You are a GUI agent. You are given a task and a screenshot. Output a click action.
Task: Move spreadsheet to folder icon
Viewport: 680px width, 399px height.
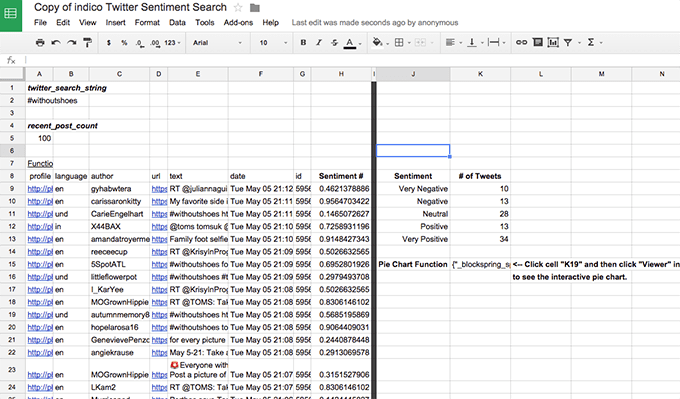click(255, 8)
